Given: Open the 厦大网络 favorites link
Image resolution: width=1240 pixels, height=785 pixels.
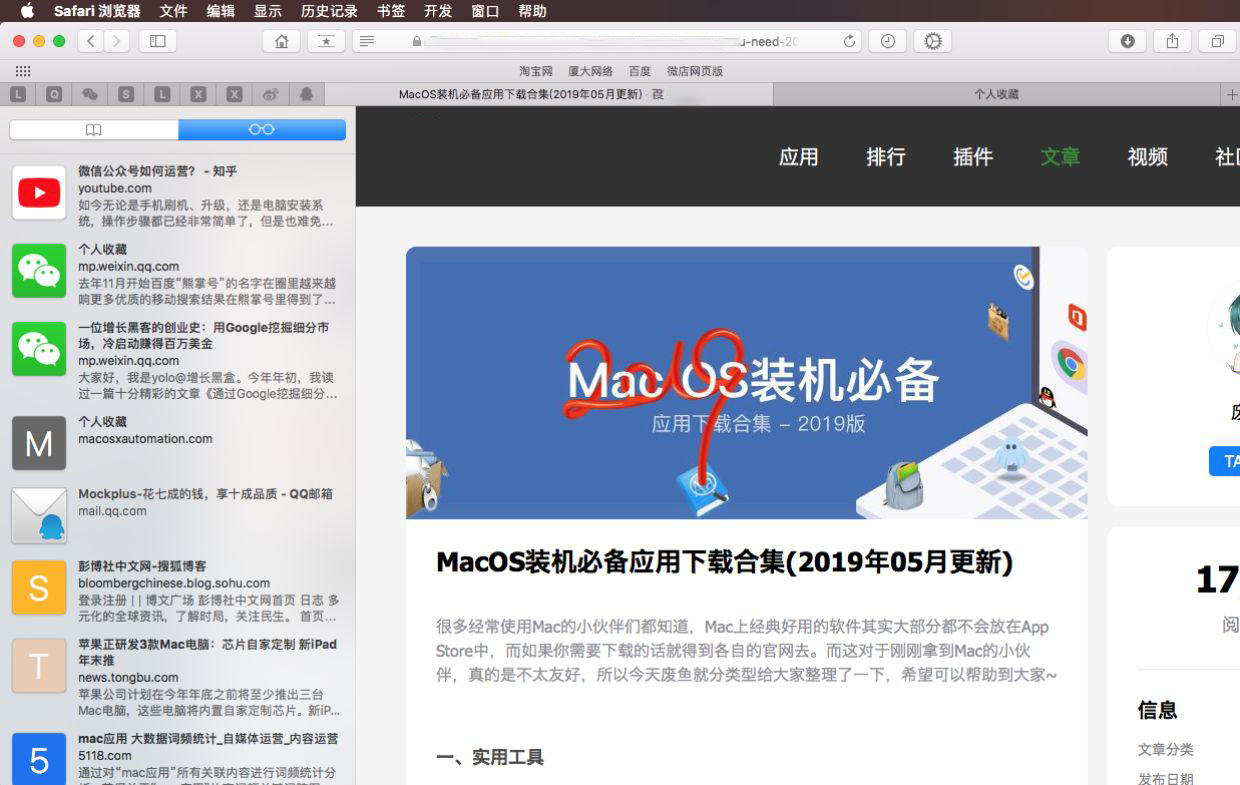Looking at the screenshot, I should pos(591,71).
